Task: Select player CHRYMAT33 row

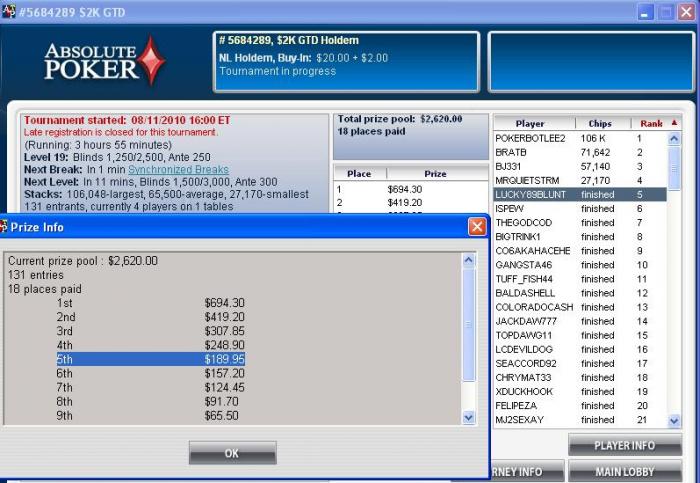Action: click(x=580, y=377)
